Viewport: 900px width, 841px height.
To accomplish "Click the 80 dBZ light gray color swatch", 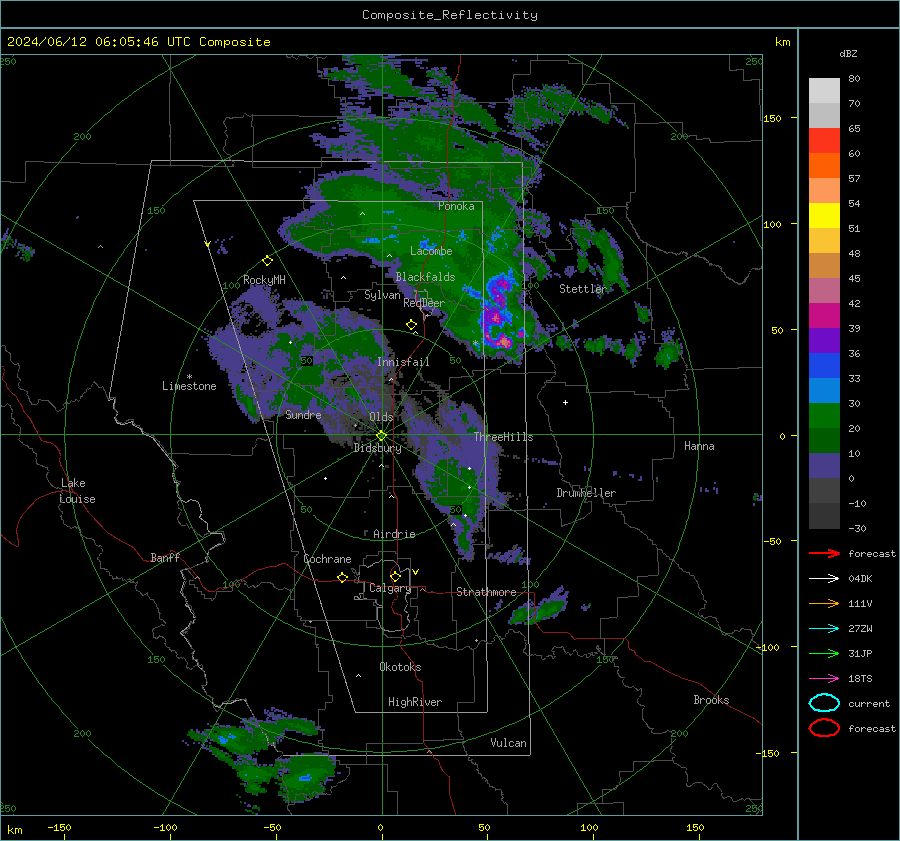I will pyautogui.click(x=824, y=90).
